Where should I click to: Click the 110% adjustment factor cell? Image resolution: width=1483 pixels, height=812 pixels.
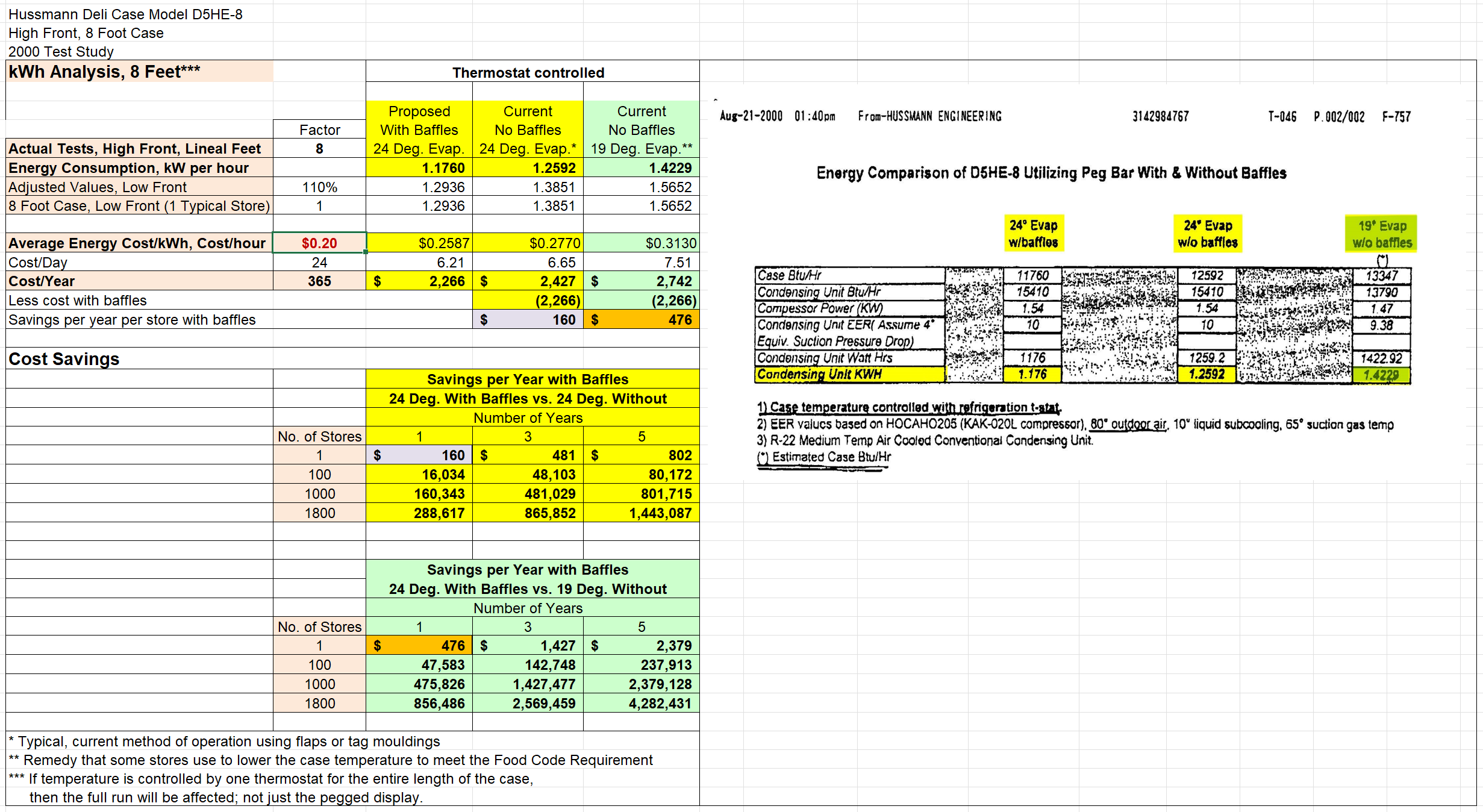point(319,187)
